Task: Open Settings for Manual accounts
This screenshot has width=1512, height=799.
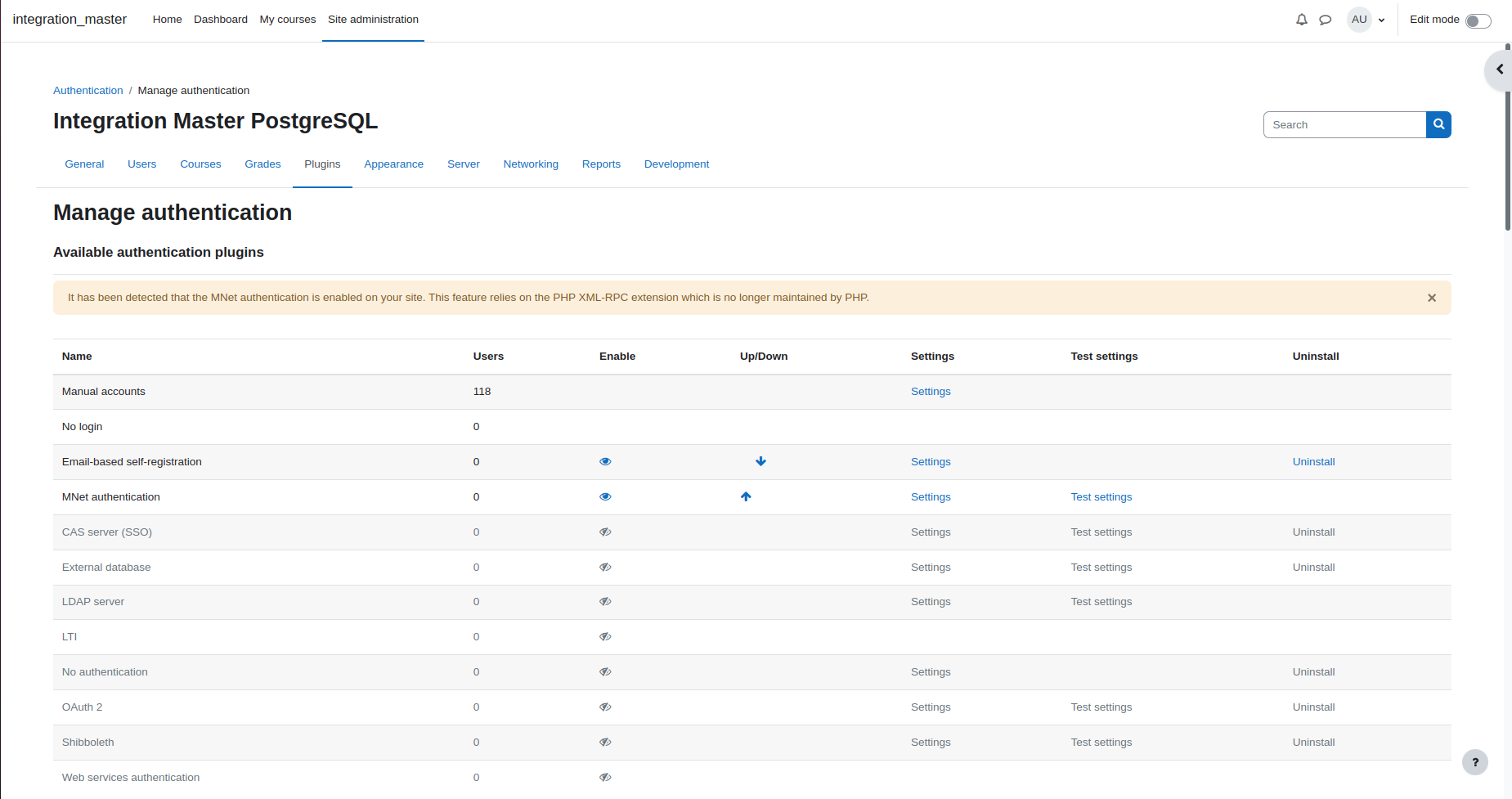Action: click(931, 392)
